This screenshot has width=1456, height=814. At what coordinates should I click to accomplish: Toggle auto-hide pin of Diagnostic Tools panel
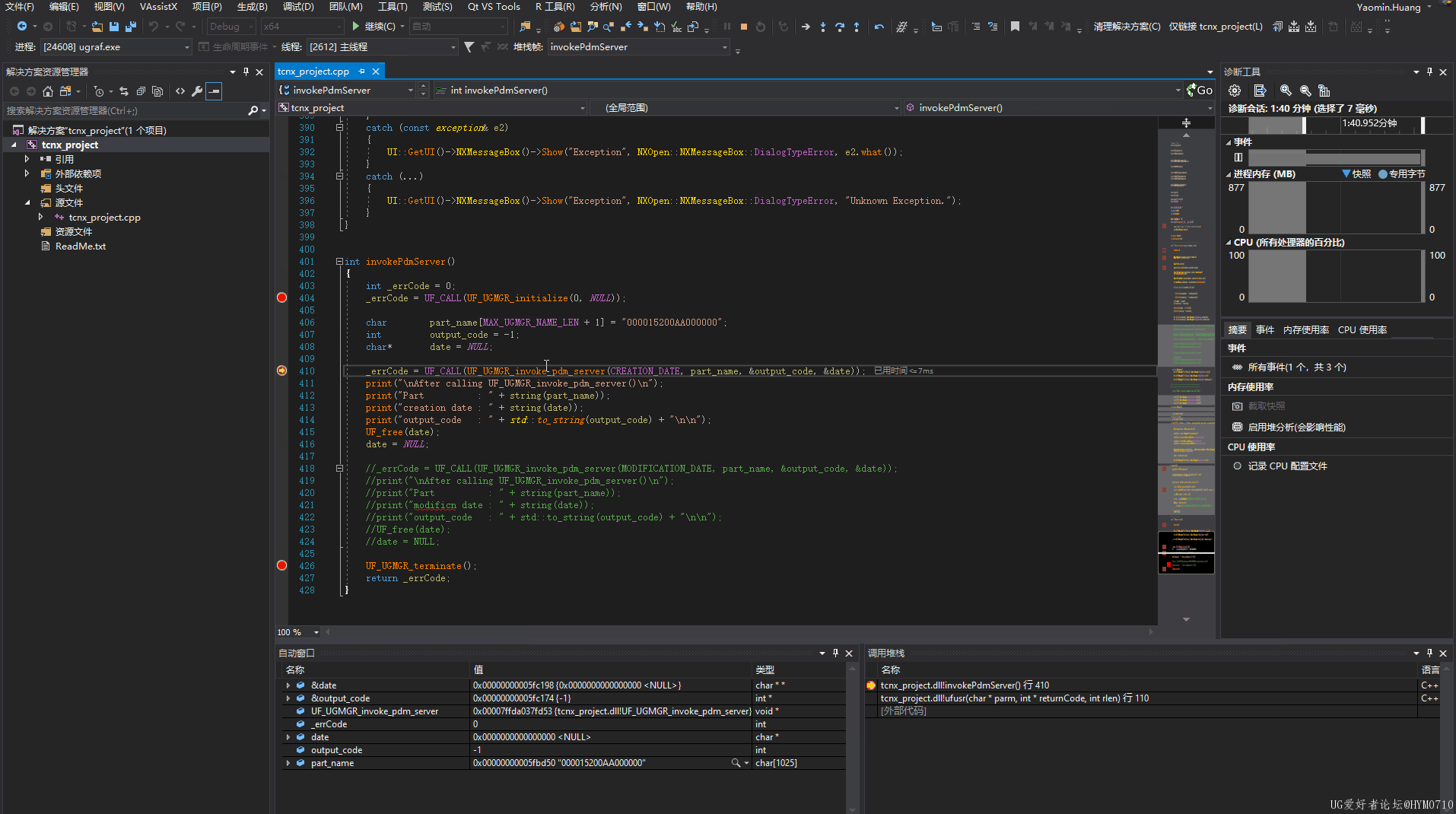[x=1429, y=72]
